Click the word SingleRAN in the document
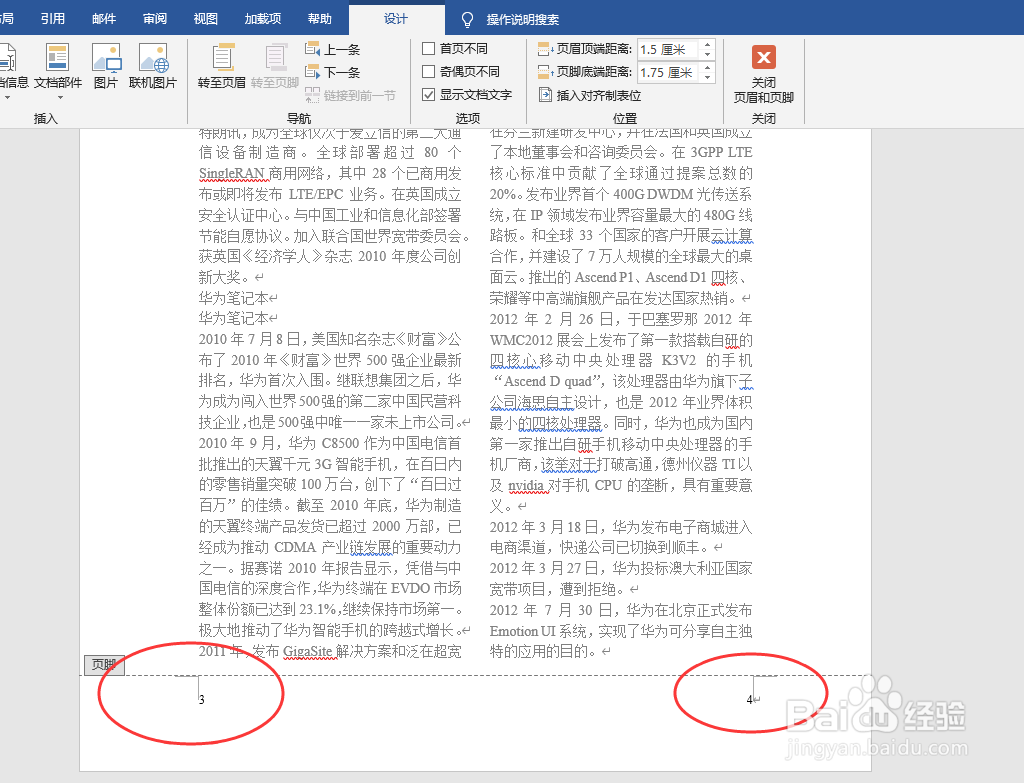 point(231,173)
